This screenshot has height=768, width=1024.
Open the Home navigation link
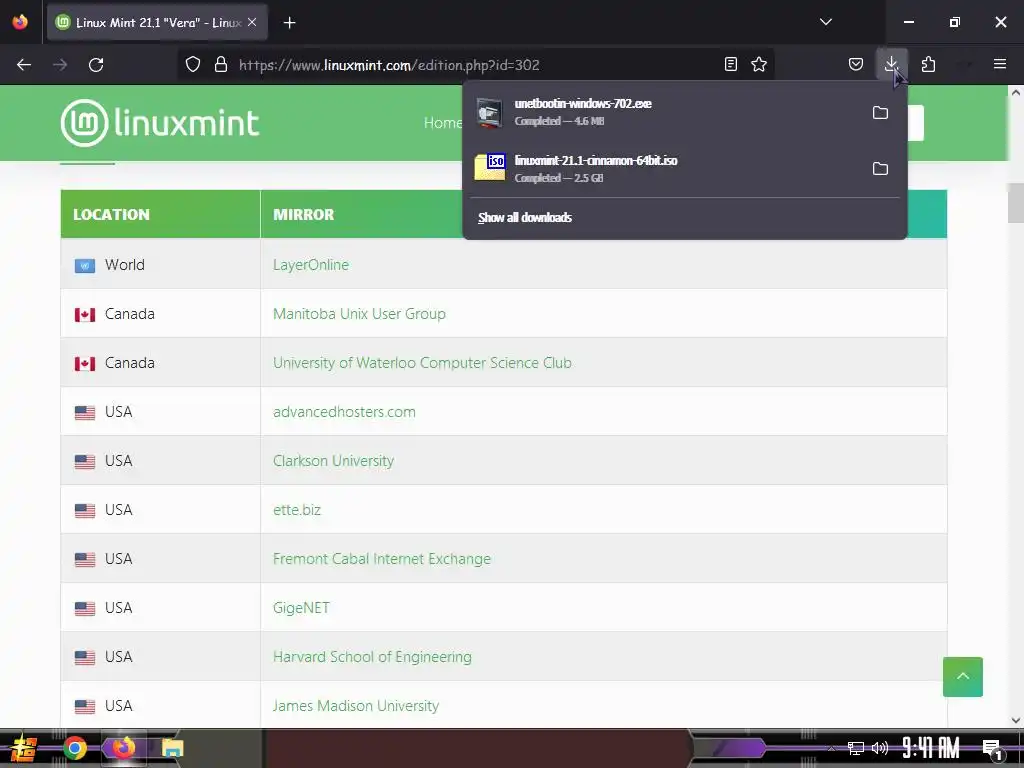tap(442, 123)
